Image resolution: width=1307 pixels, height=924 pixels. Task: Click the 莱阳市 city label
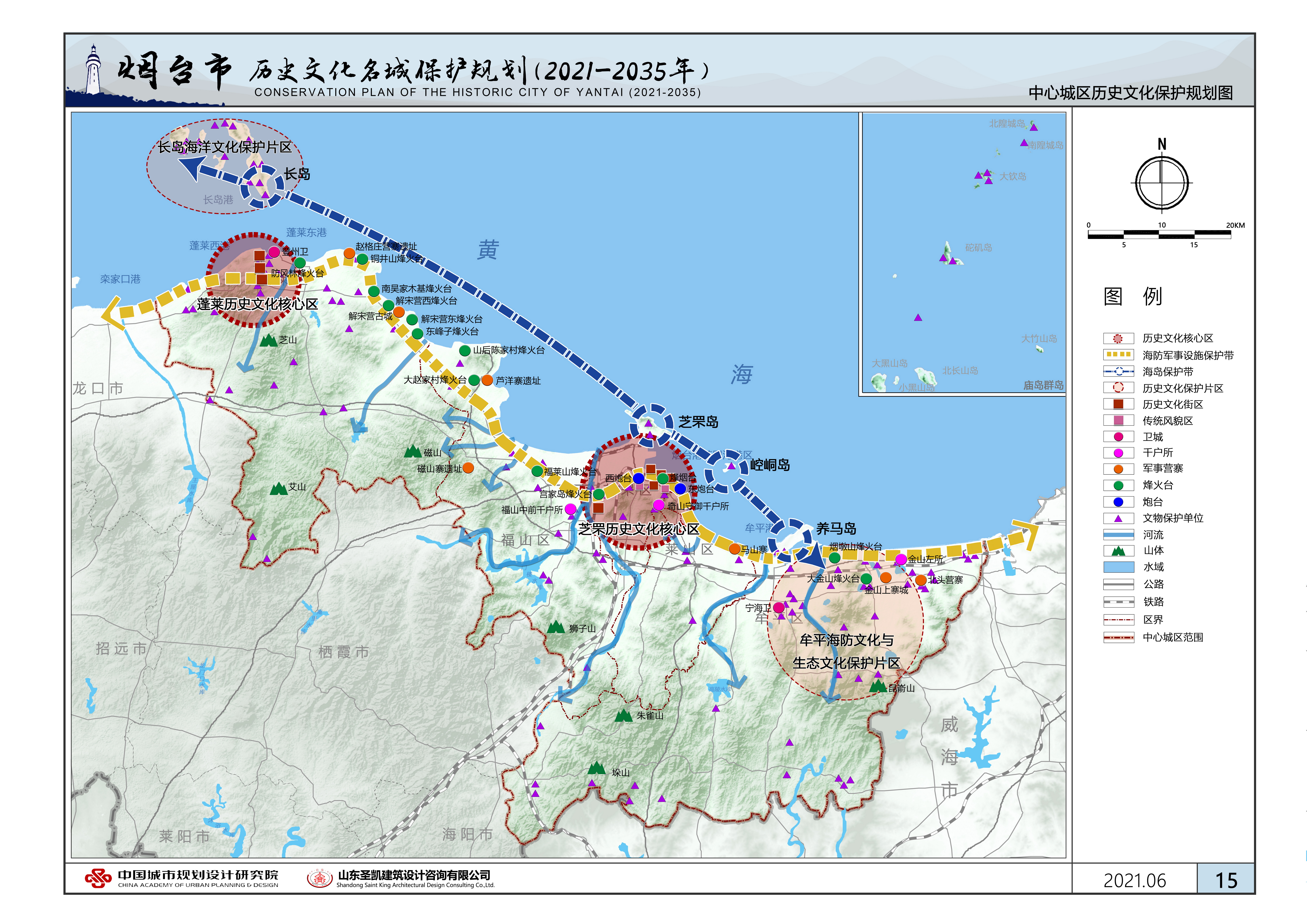[x=184, y=836]
